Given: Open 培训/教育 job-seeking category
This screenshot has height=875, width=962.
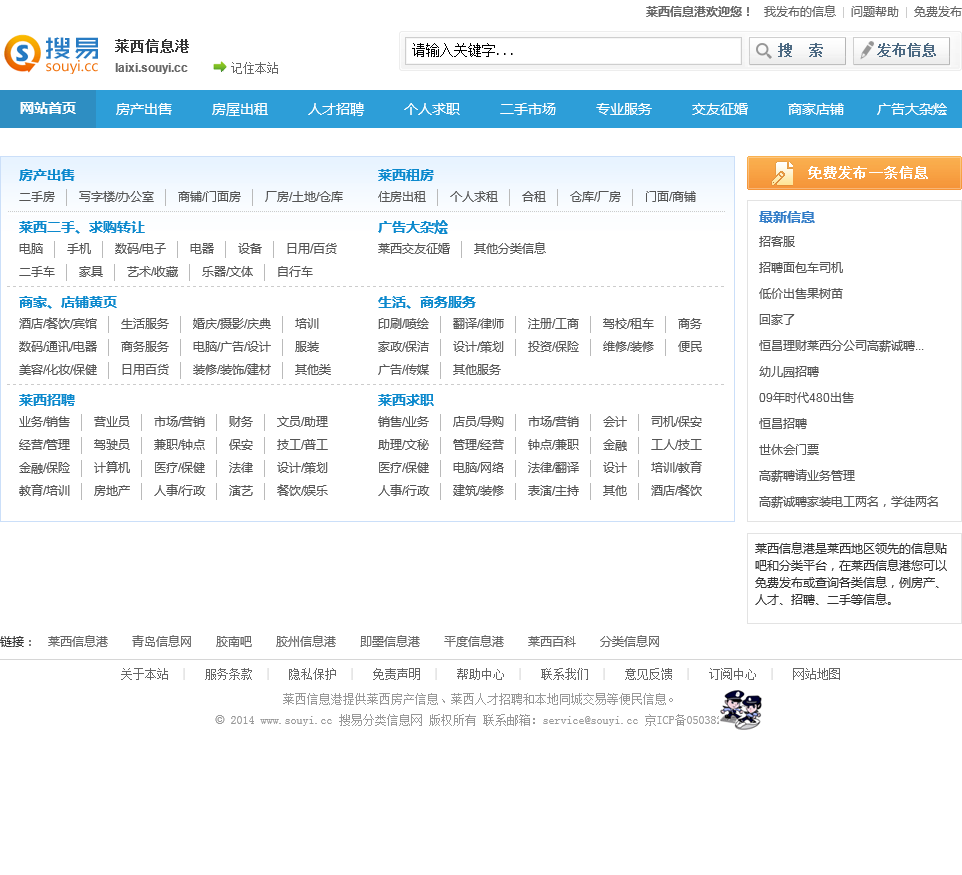Looking at the screenshot, I should pyautogui.click(x=677, y=468).
